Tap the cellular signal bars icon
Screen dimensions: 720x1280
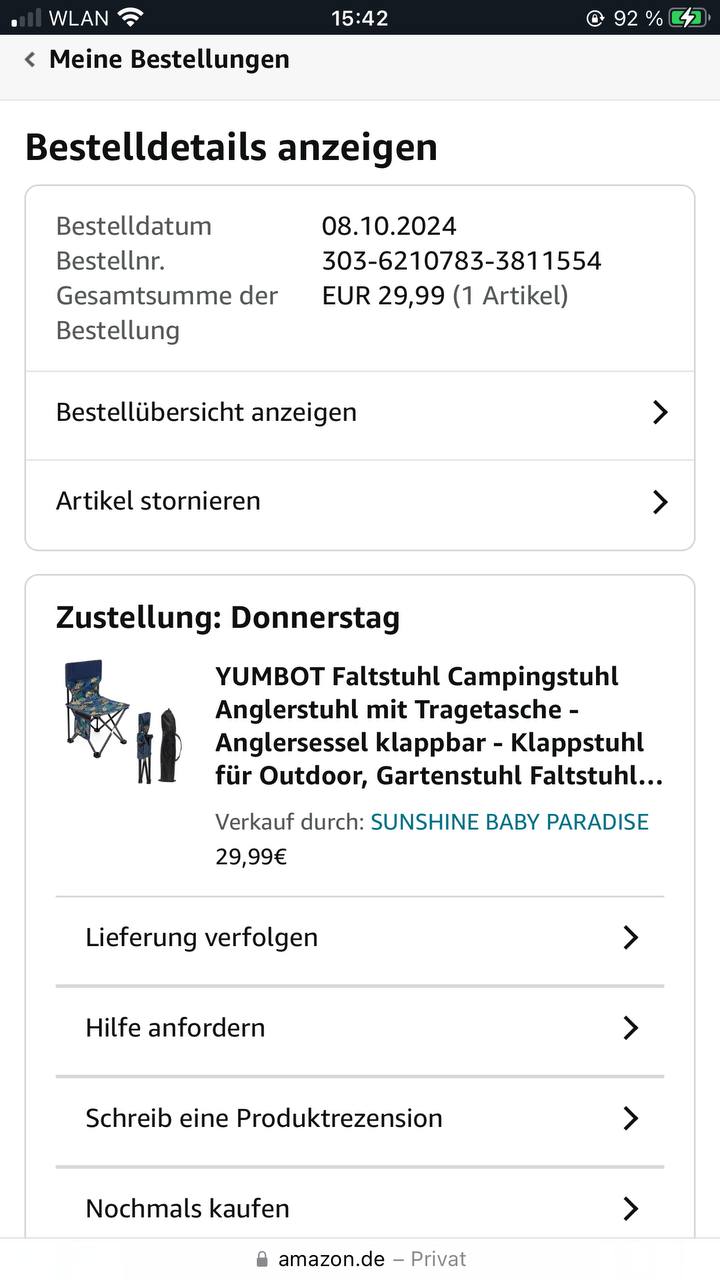point(26,17)
